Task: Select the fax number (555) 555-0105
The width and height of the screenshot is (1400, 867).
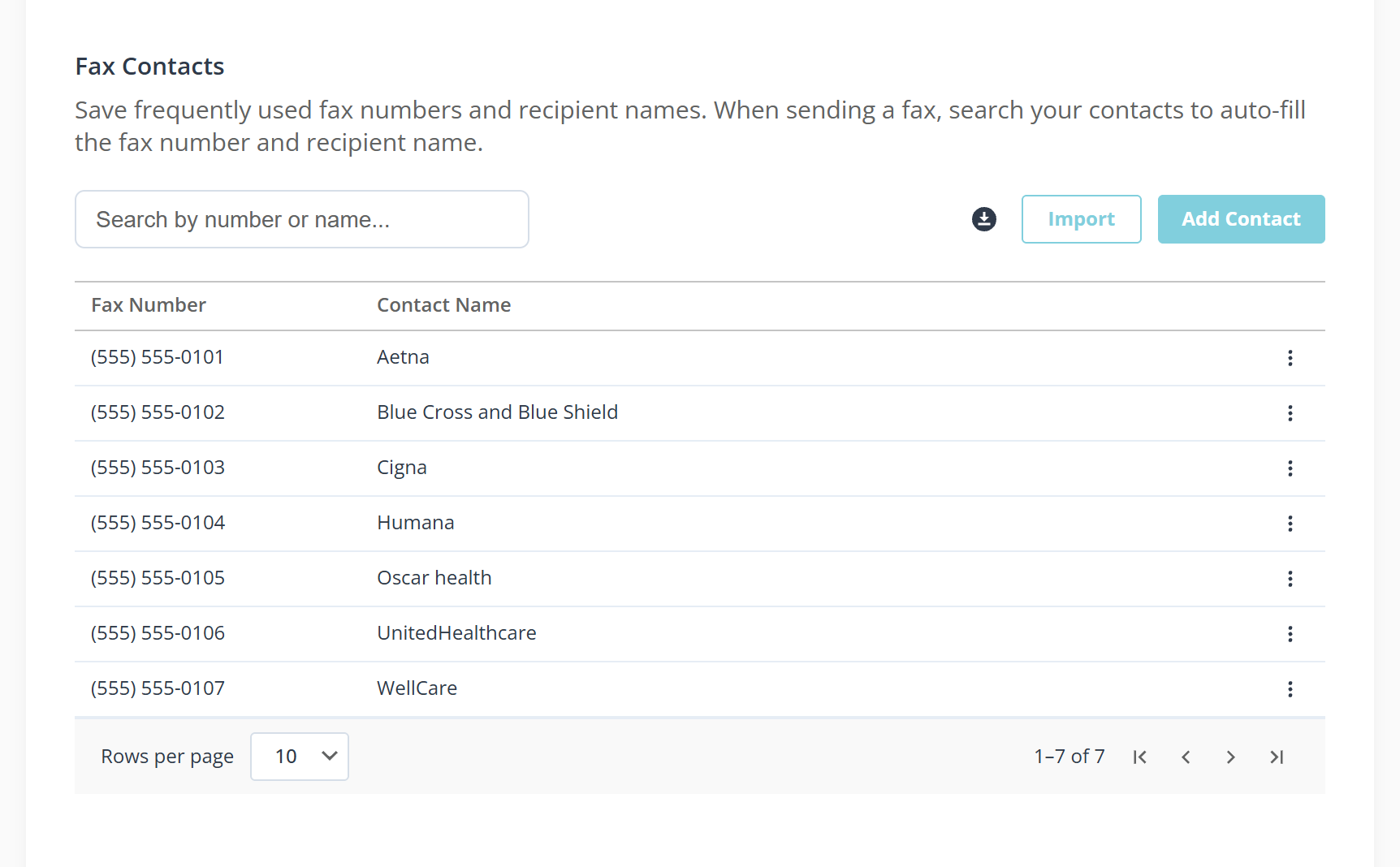Action: click(x=158, y=578)
